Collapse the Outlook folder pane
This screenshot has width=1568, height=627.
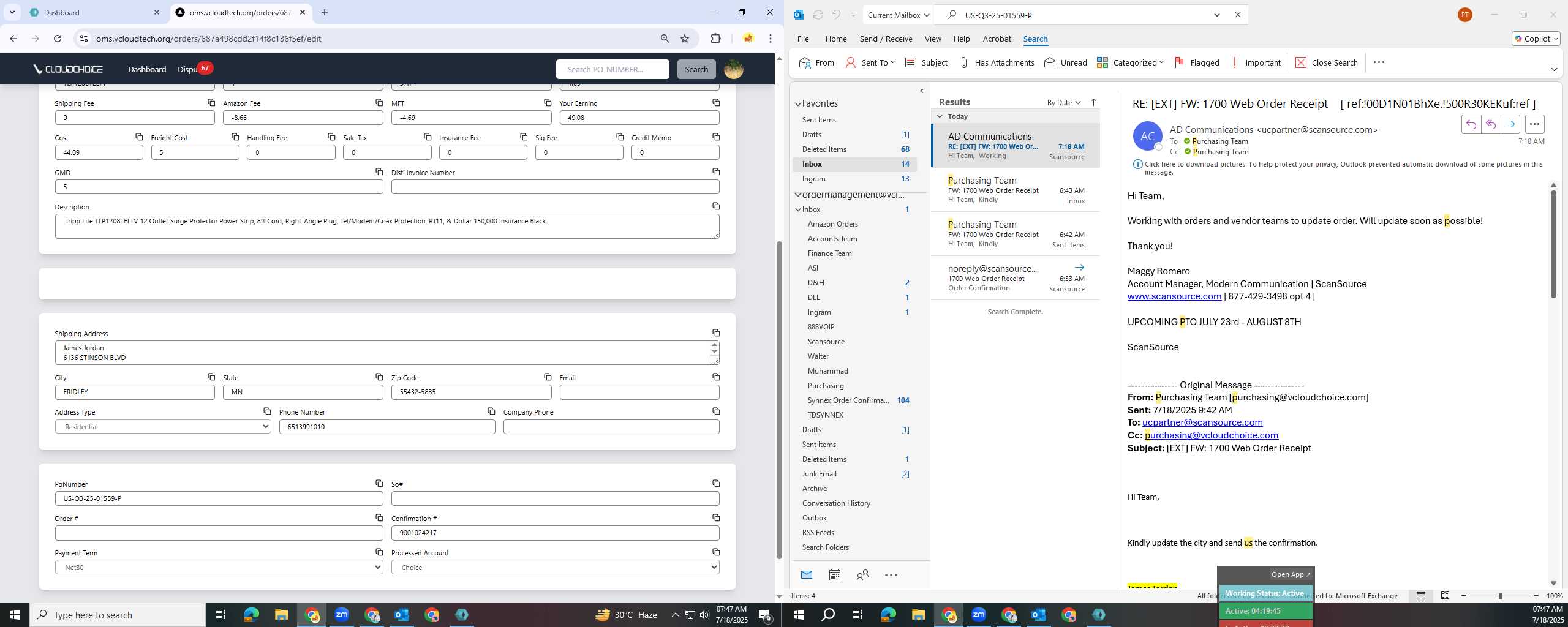(x=921, y=91)
